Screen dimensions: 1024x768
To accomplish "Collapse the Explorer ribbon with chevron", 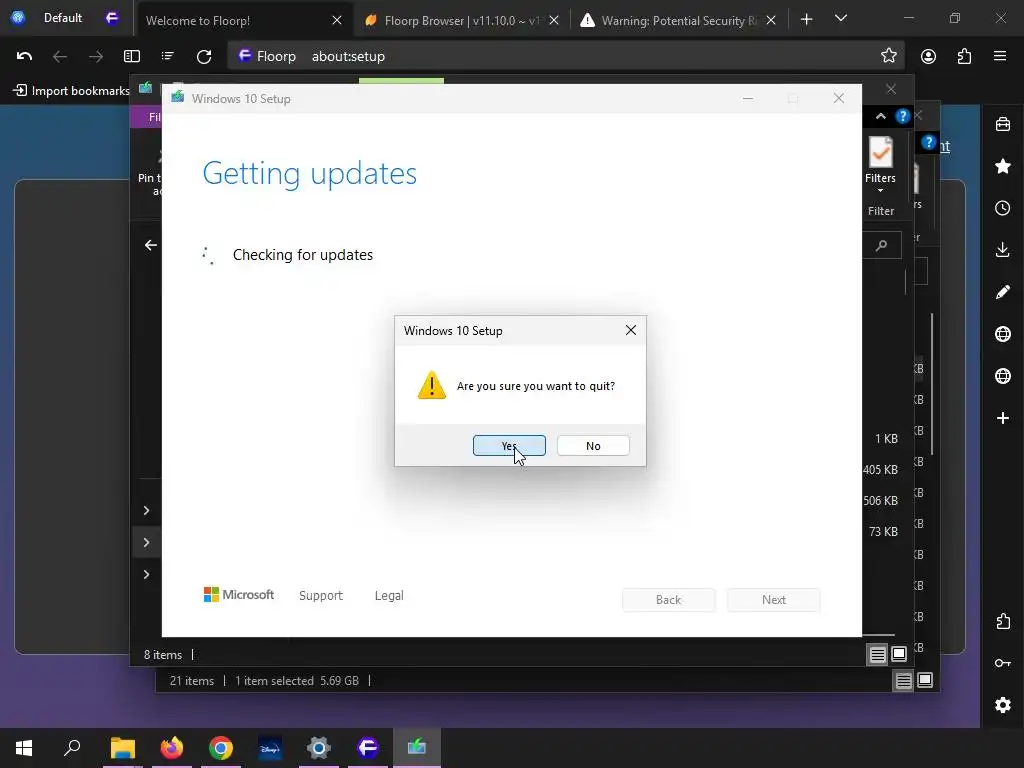I will 880,116.
